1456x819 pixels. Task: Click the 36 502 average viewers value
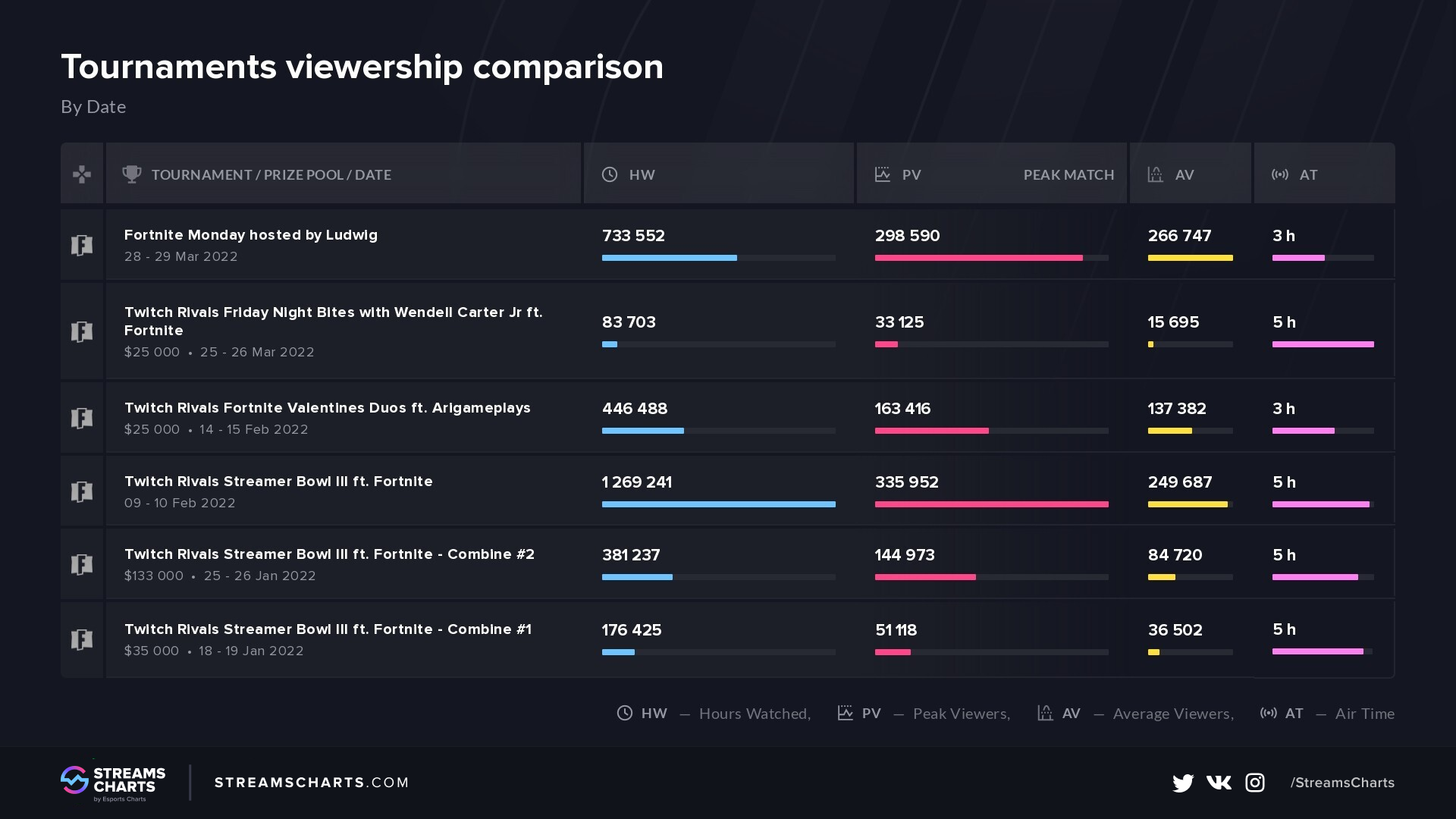(1175, 630)
